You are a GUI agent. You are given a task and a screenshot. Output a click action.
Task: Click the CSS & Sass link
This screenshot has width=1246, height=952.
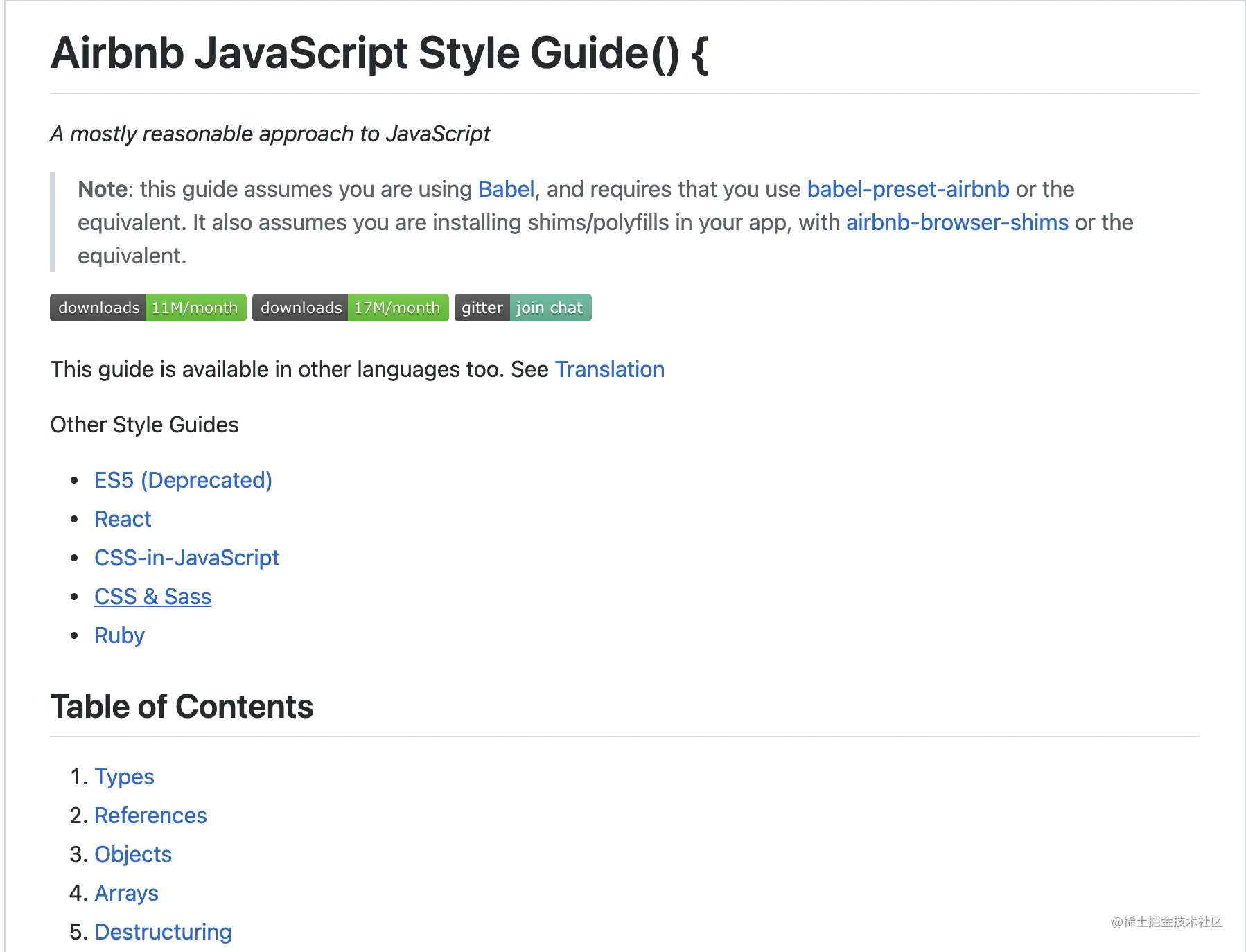click(152, 597)
